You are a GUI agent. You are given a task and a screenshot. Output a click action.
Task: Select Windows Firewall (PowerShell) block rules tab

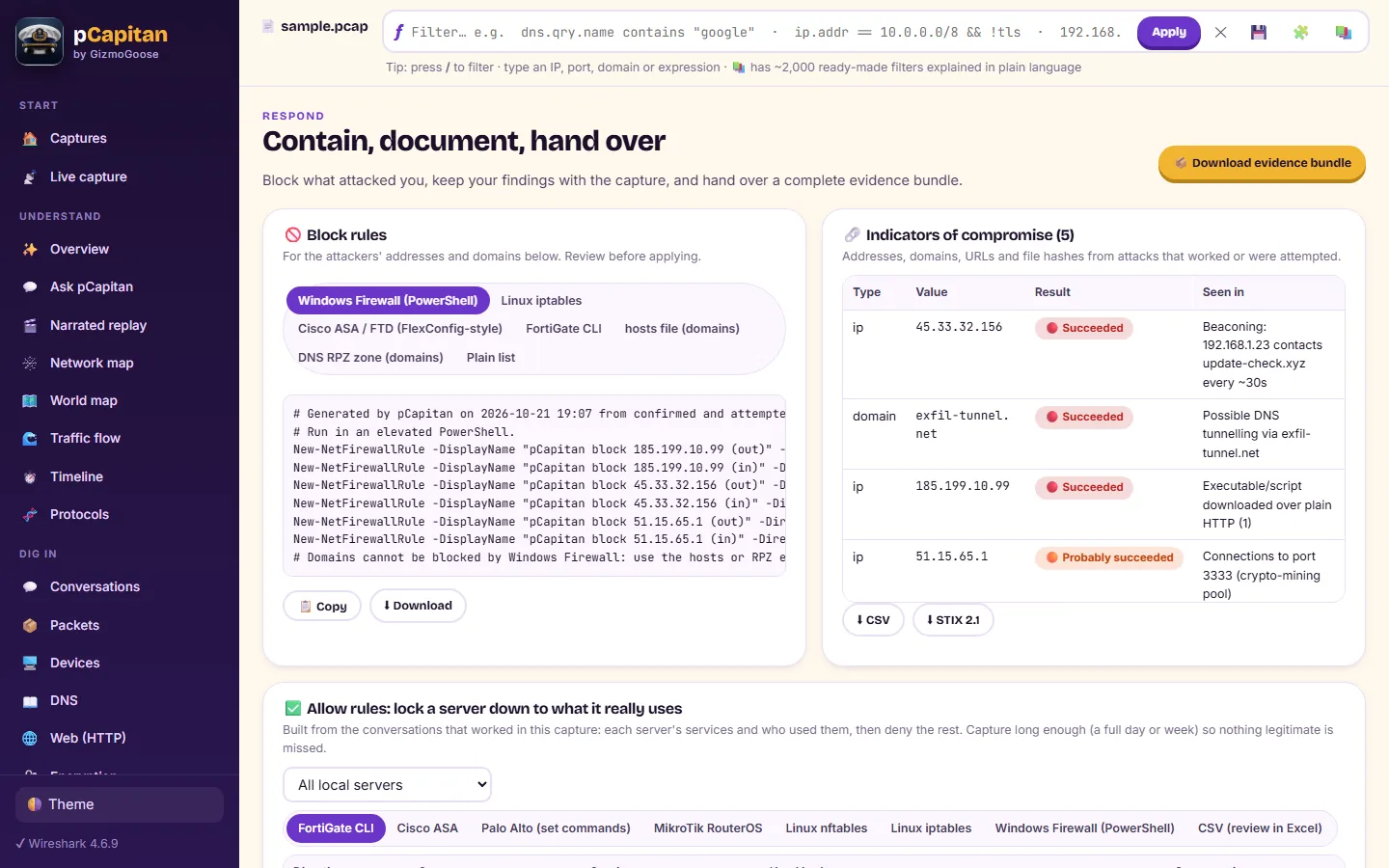pyautogui.click(x=388, y=301)
